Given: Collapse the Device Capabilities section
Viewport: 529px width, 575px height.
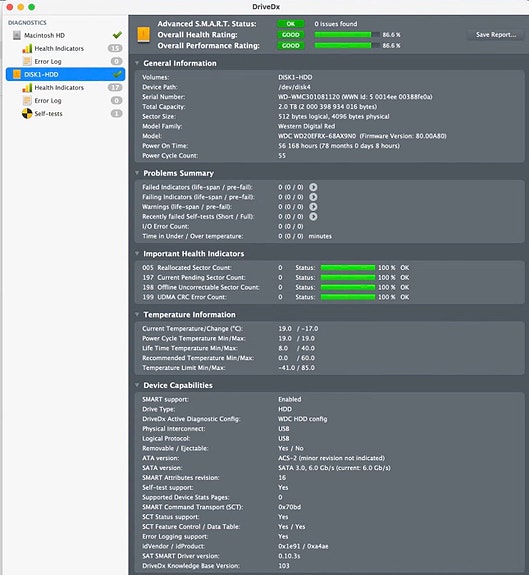Looking at the screenshot, I should [x=137, y=385].
